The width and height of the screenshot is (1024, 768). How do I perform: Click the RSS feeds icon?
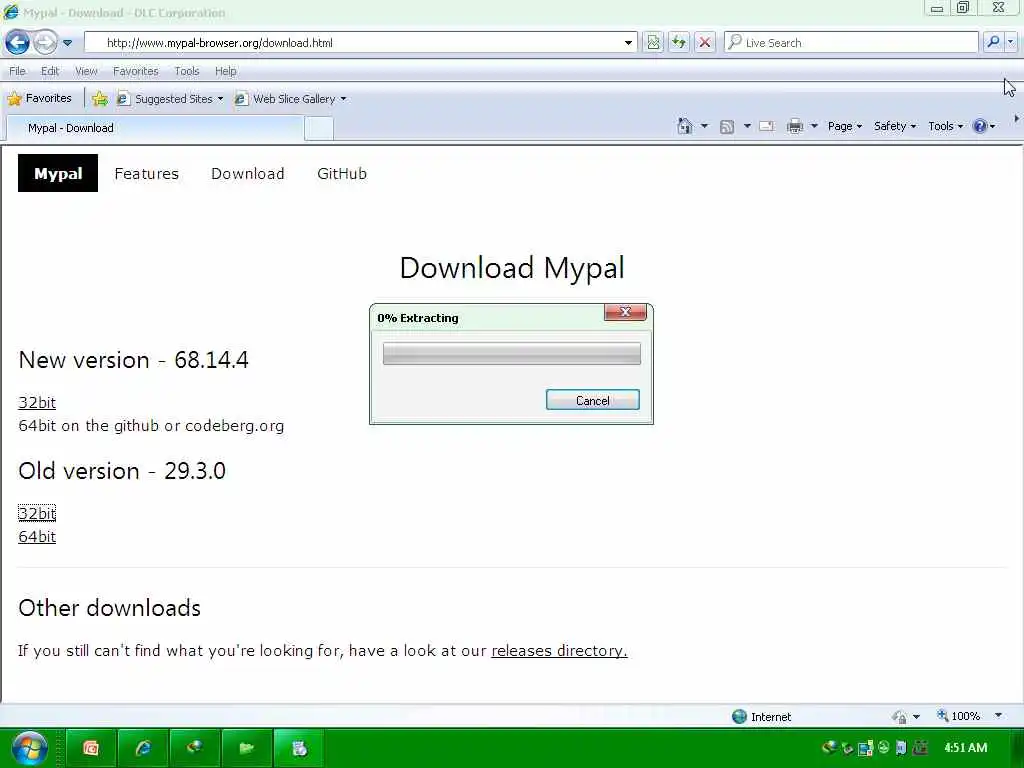point(727,127)
